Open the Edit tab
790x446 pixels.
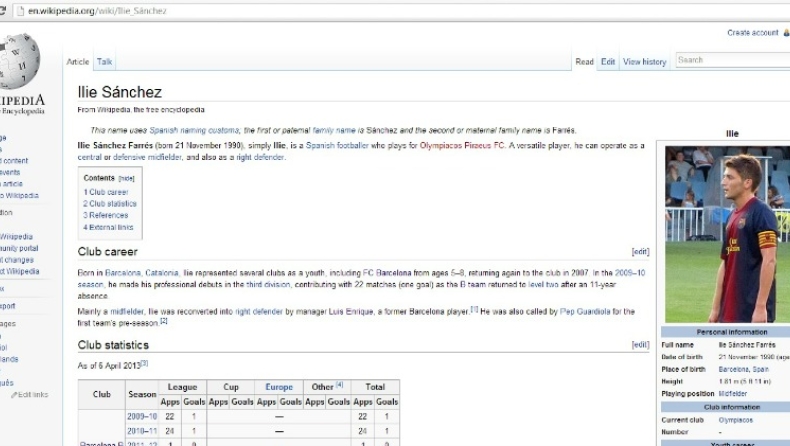point(608,61)
